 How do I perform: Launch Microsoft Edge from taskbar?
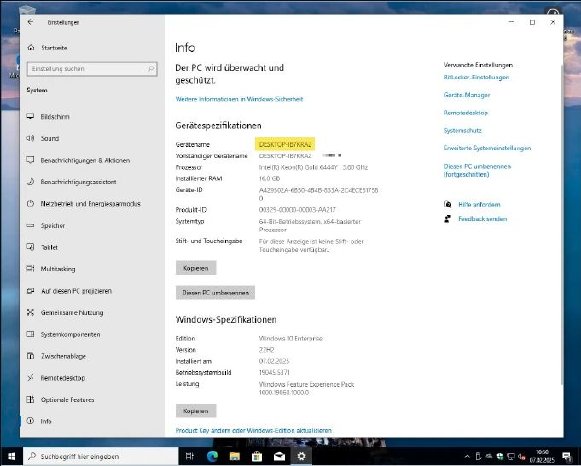click(x=212, y=456)
